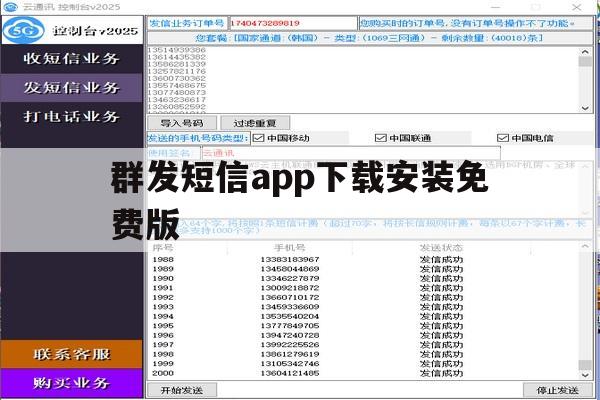Click list entry 13257821176
600x400 pixels.
176,71
